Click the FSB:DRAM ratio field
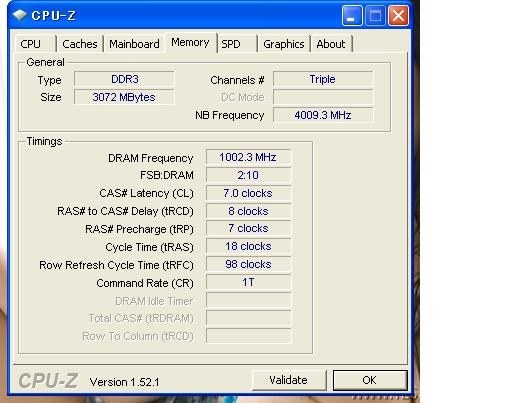The image size is (512, 403). (248, 175)
